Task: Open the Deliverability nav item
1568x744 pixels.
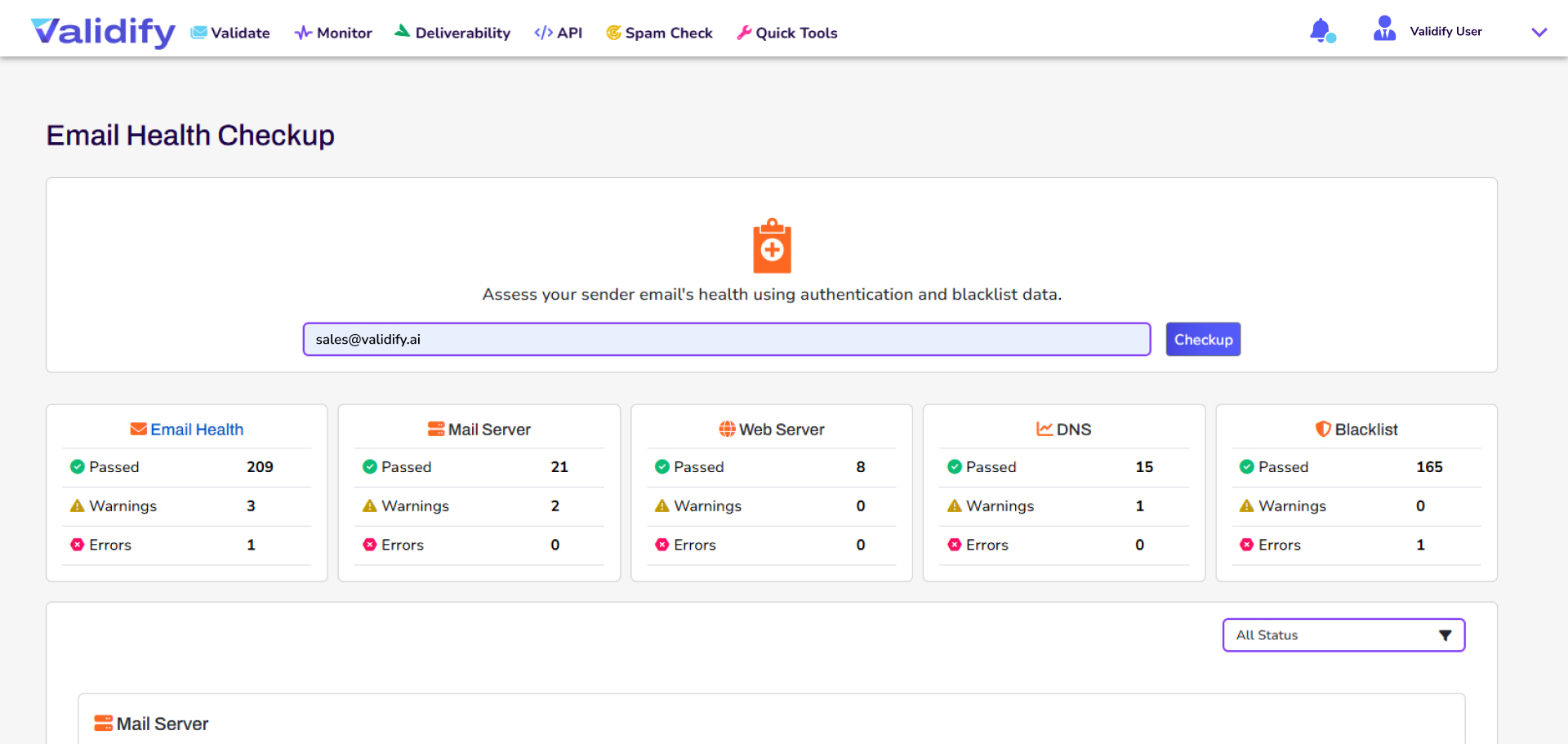Action: [452, 33]
